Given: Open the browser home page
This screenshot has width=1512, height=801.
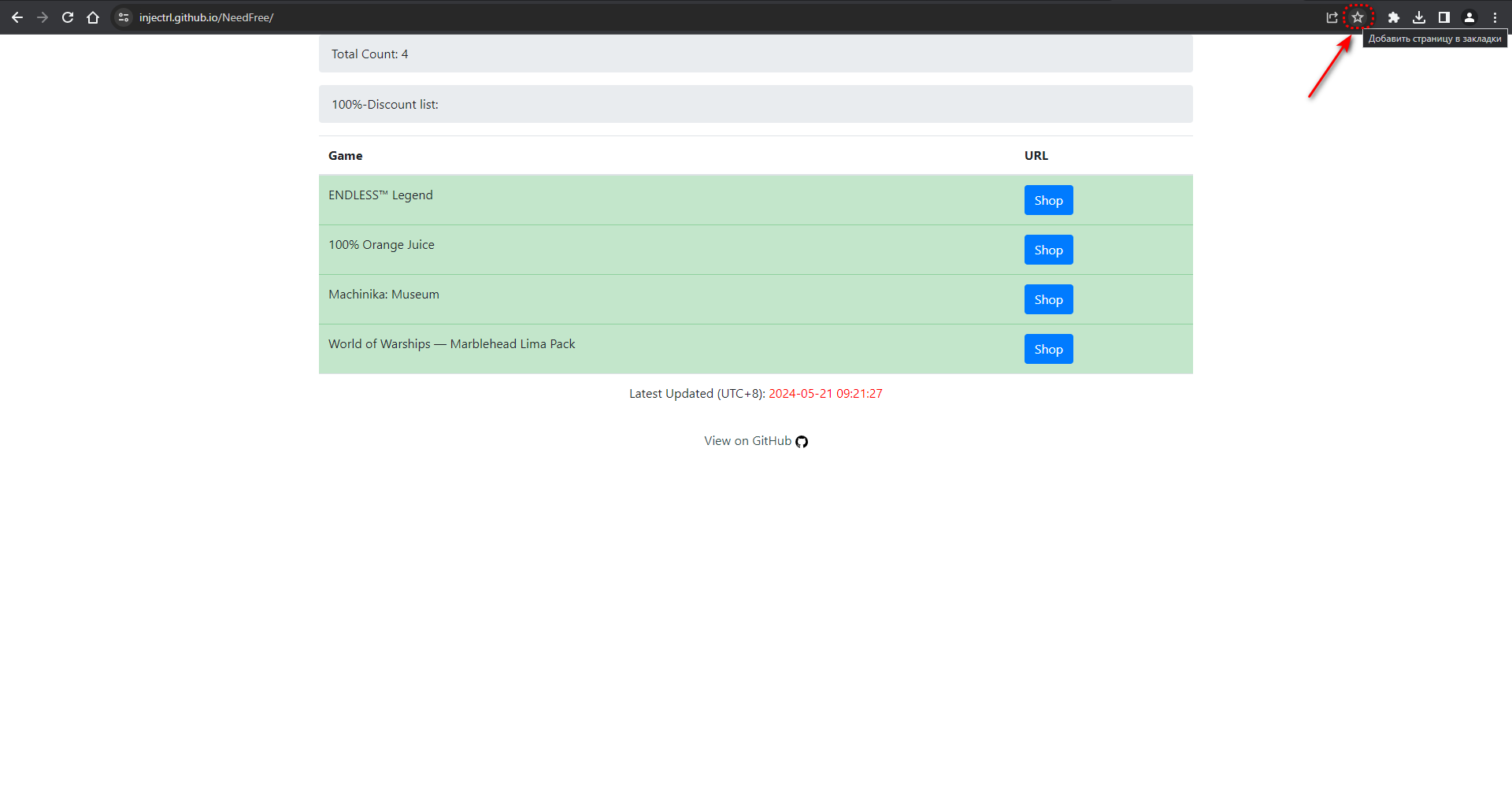Looking at the screenshot, I should click(93, 17).
